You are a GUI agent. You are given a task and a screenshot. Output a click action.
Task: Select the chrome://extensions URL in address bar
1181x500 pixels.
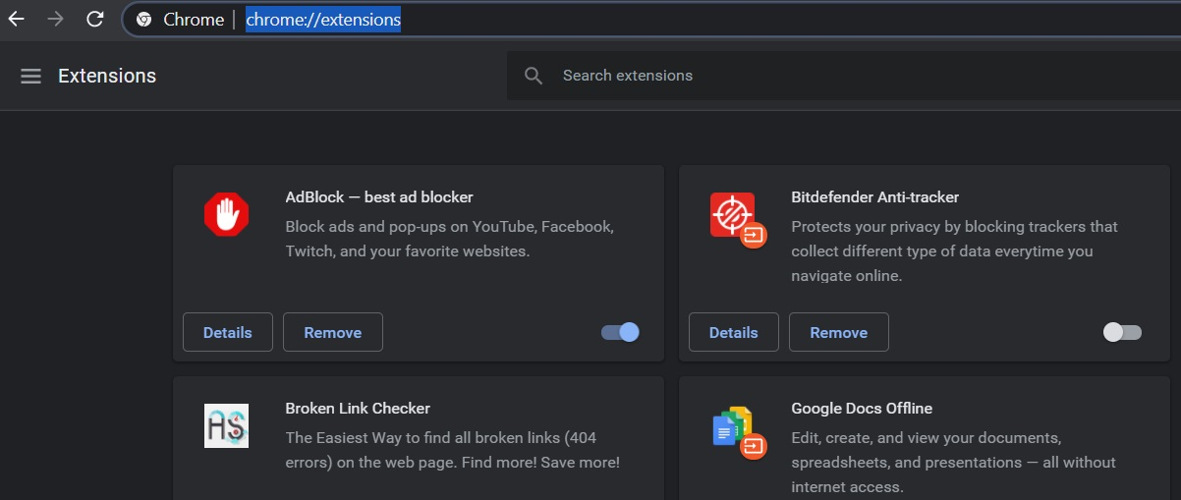click(x=323, y=20)
